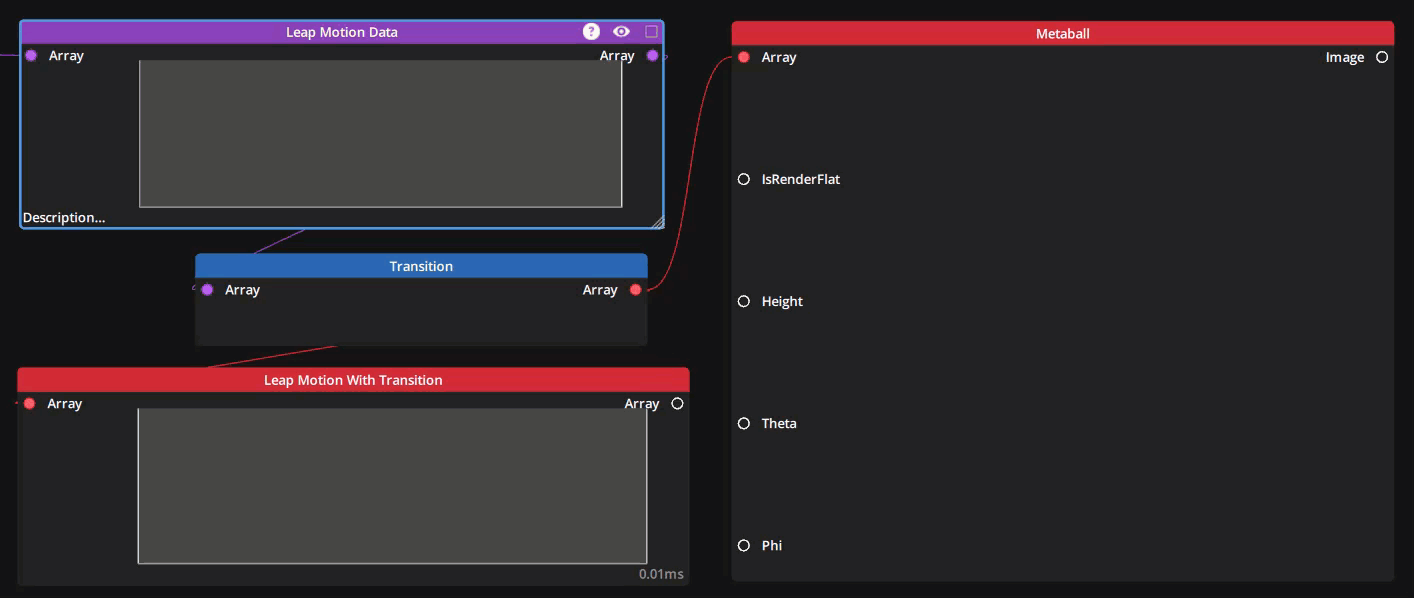
Task: Click preview area inside Leap Motion With Transition
Action: click(x=392, y=486)
